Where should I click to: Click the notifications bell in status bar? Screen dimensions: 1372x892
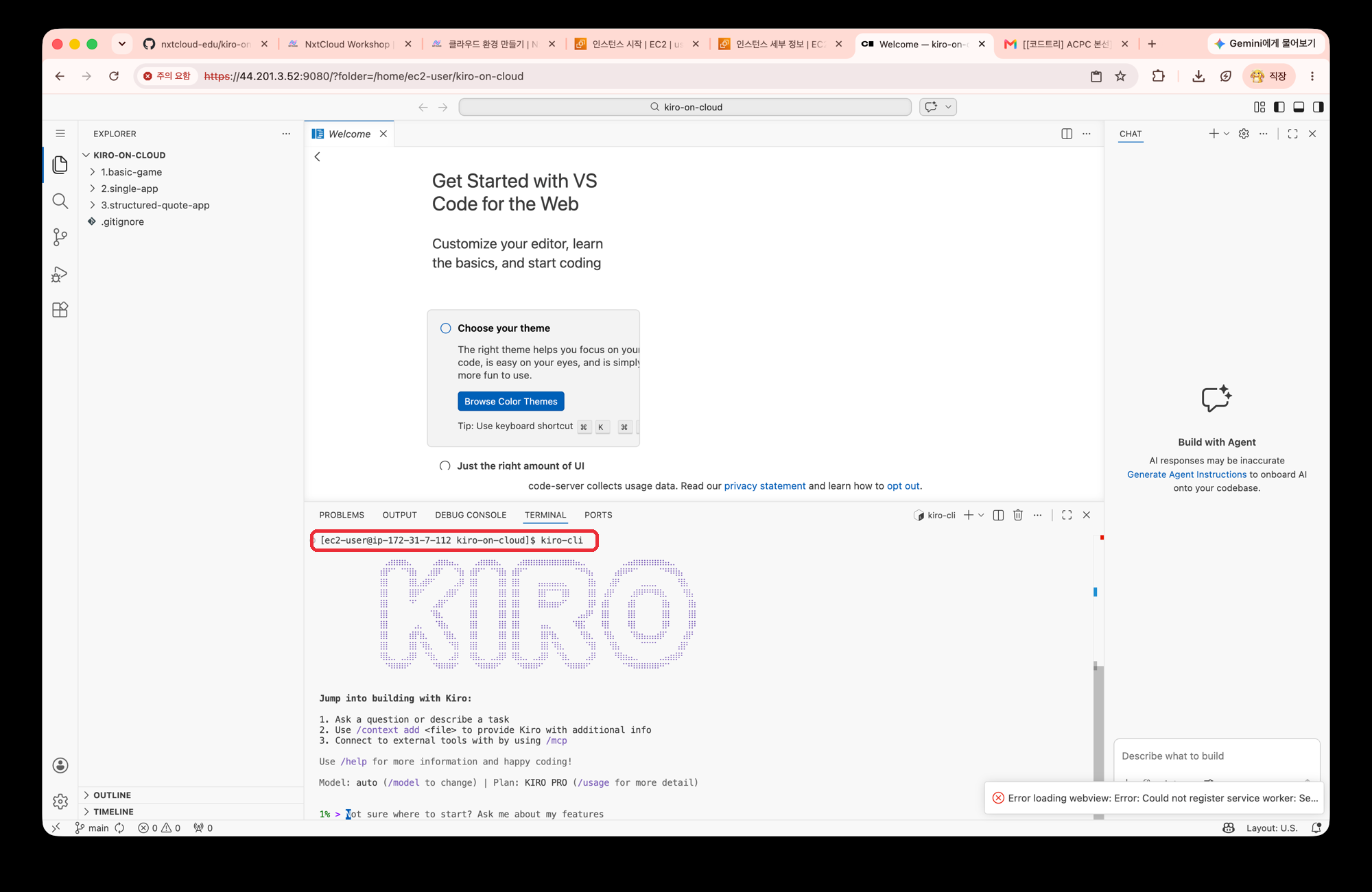click(1316, 828)
